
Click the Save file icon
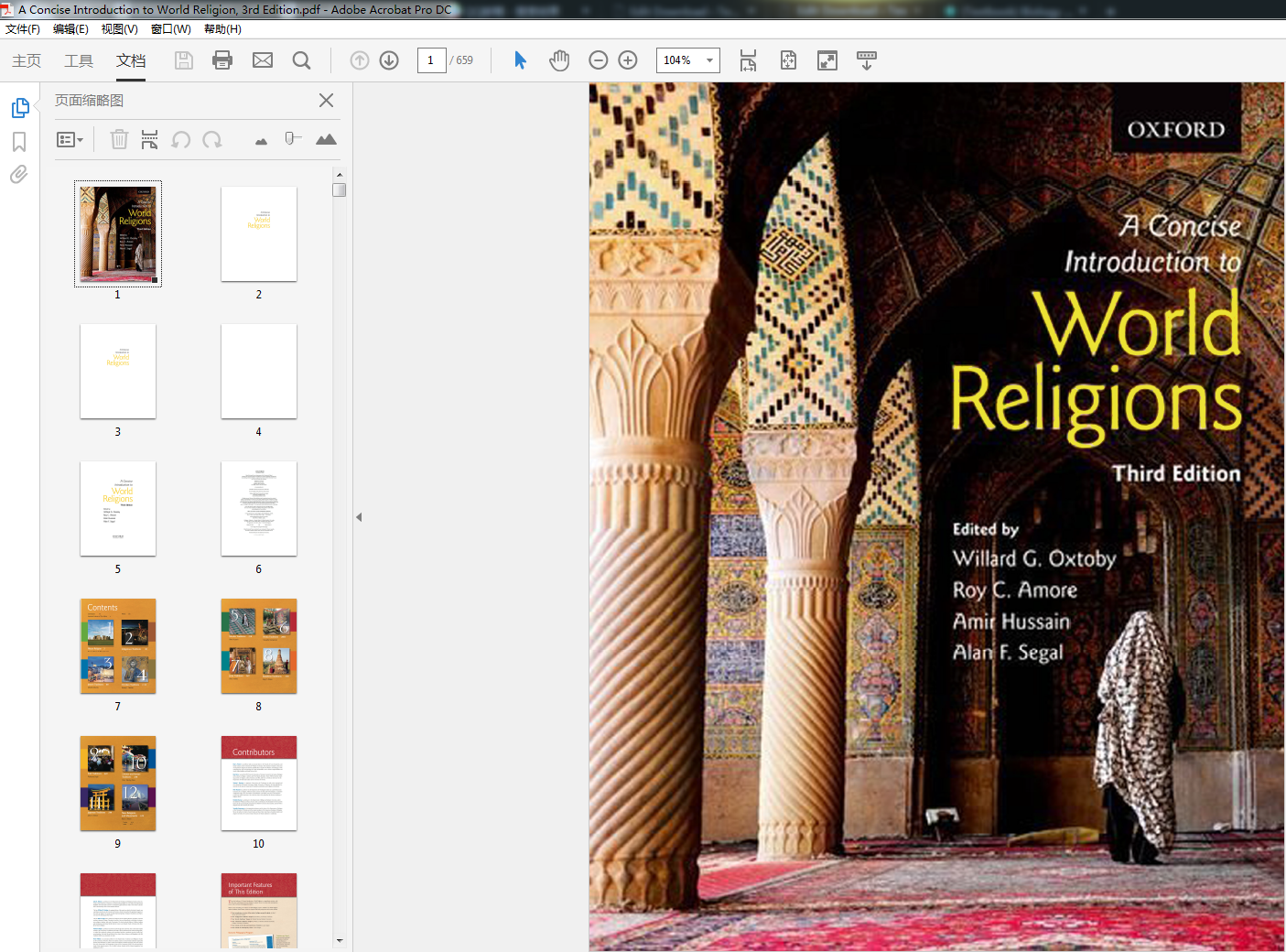pos(184,60)
